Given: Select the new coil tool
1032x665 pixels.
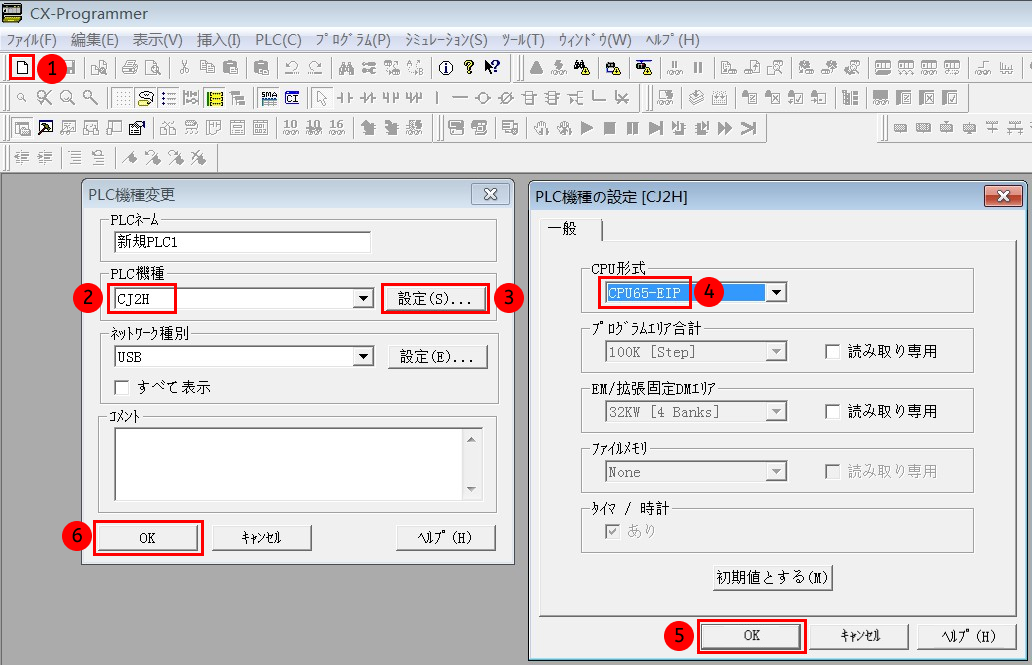Looking at the screenshot, I should pyautogui.click(x=483, y=98).
